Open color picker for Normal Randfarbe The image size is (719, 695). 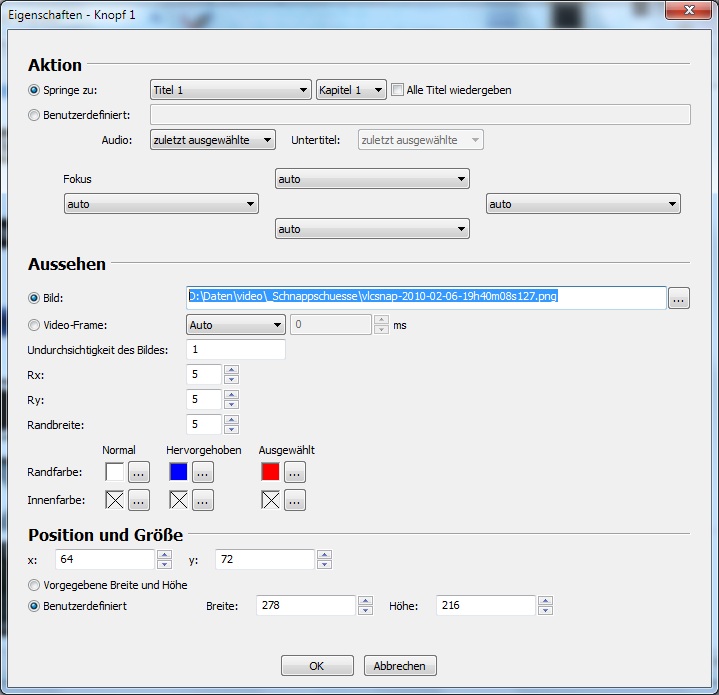139,472
